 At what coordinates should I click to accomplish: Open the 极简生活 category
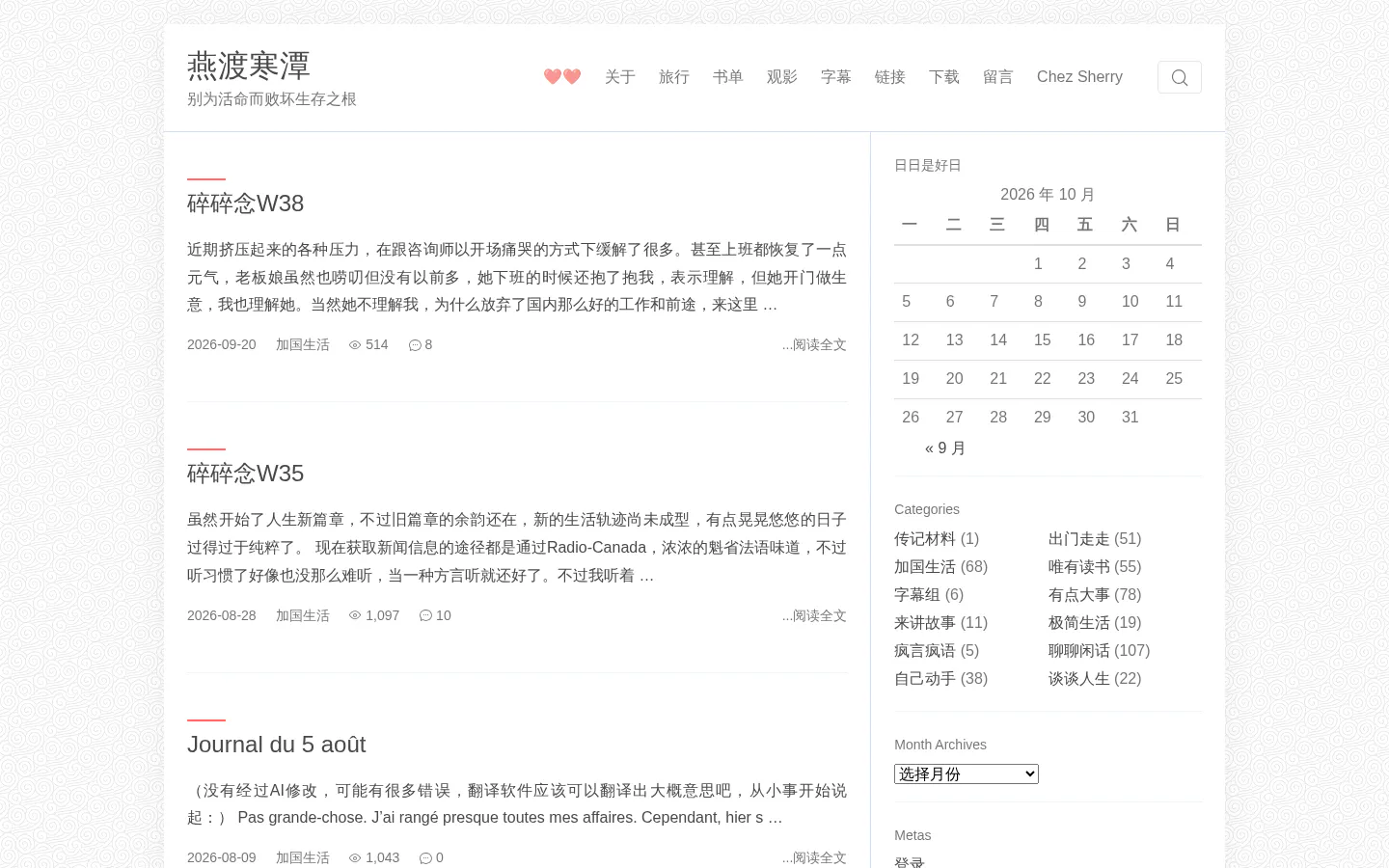click(x=1079, y=623)
